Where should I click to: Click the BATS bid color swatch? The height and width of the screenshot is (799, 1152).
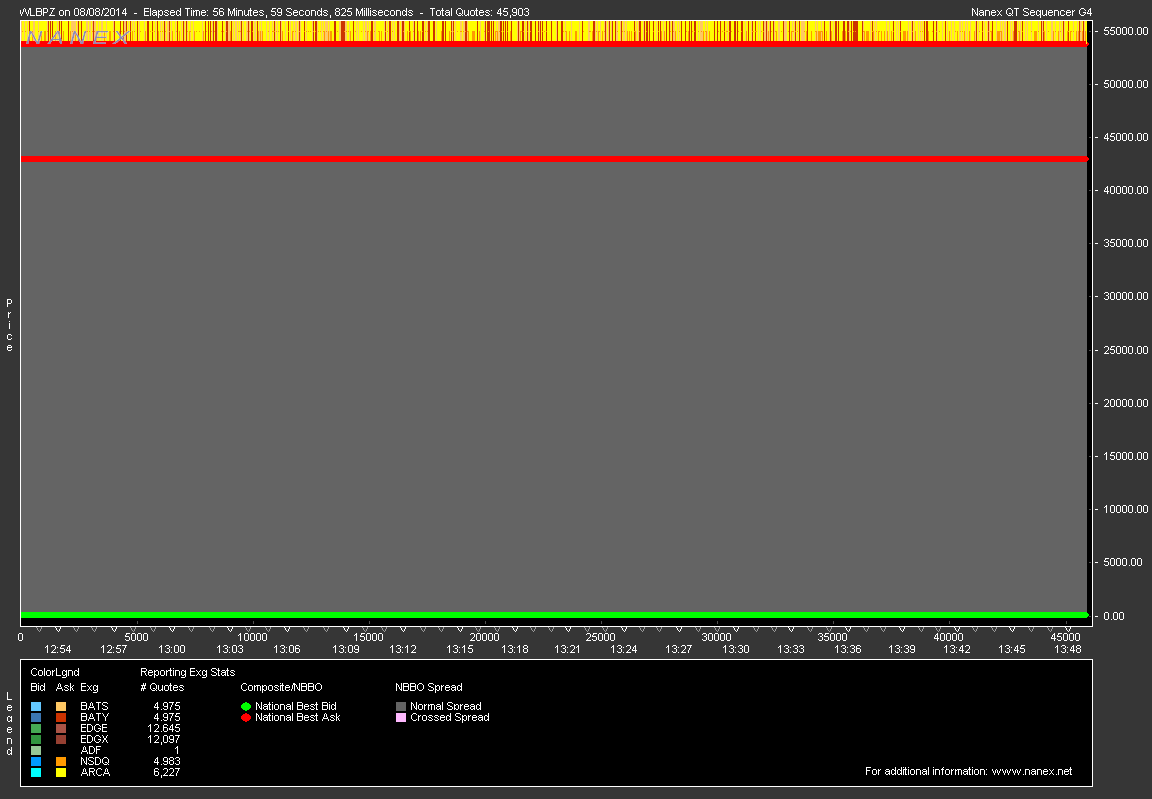[x=36, y=706]
